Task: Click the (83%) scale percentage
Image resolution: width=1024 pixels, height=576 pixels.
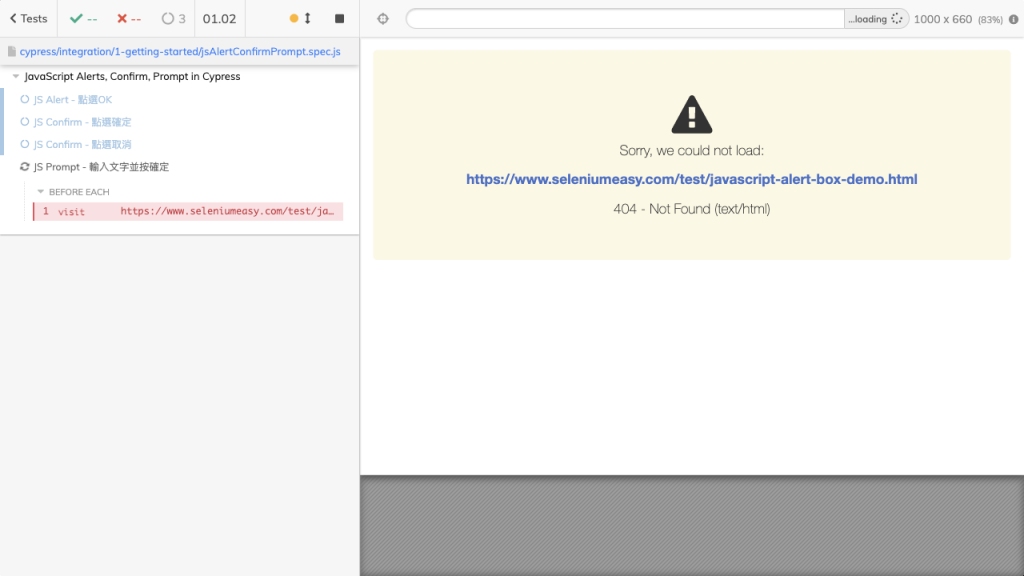Action: tap(990, 20)
